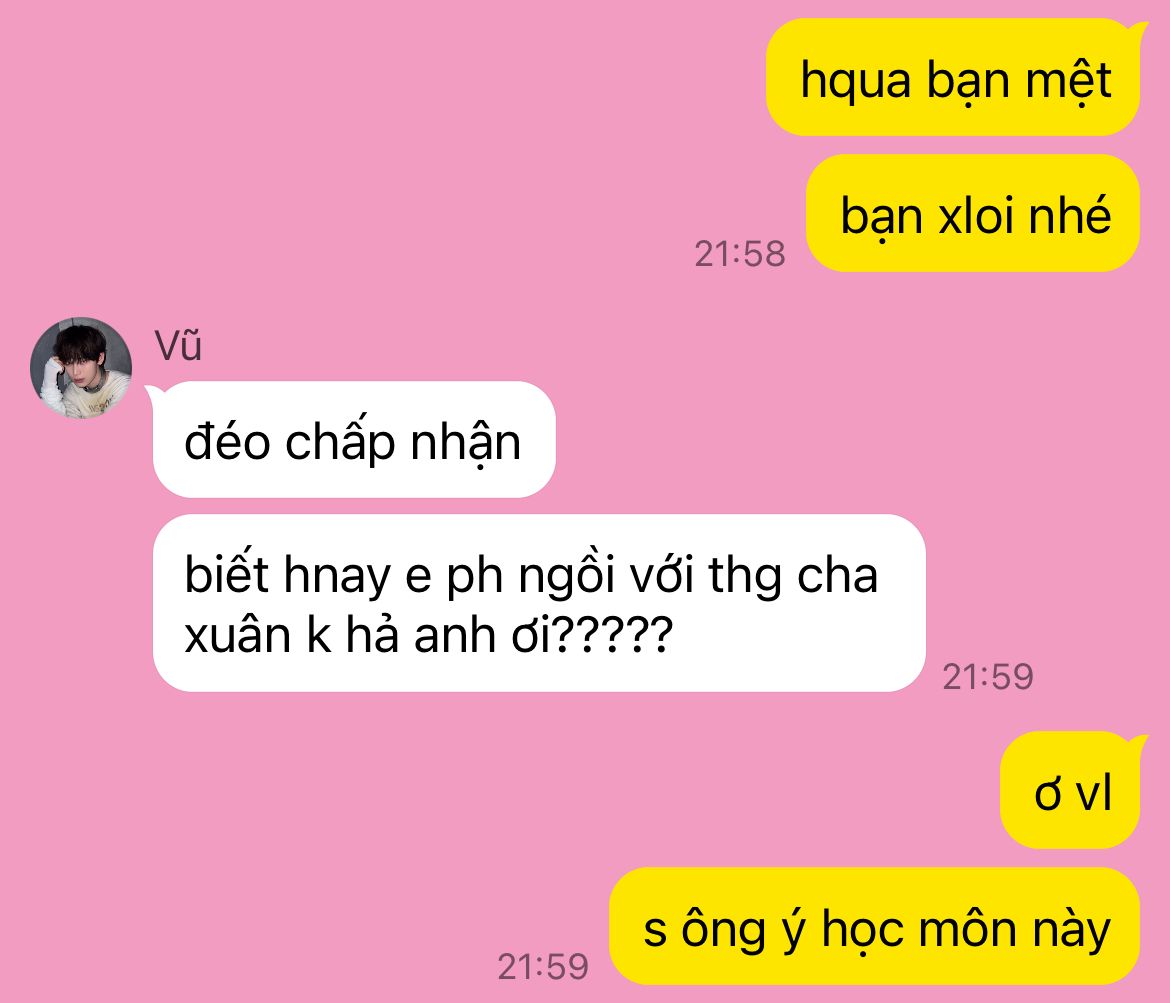Tap the 21:58 timestamp
Screen dimensions: 1170x1003
coord(739,254)
